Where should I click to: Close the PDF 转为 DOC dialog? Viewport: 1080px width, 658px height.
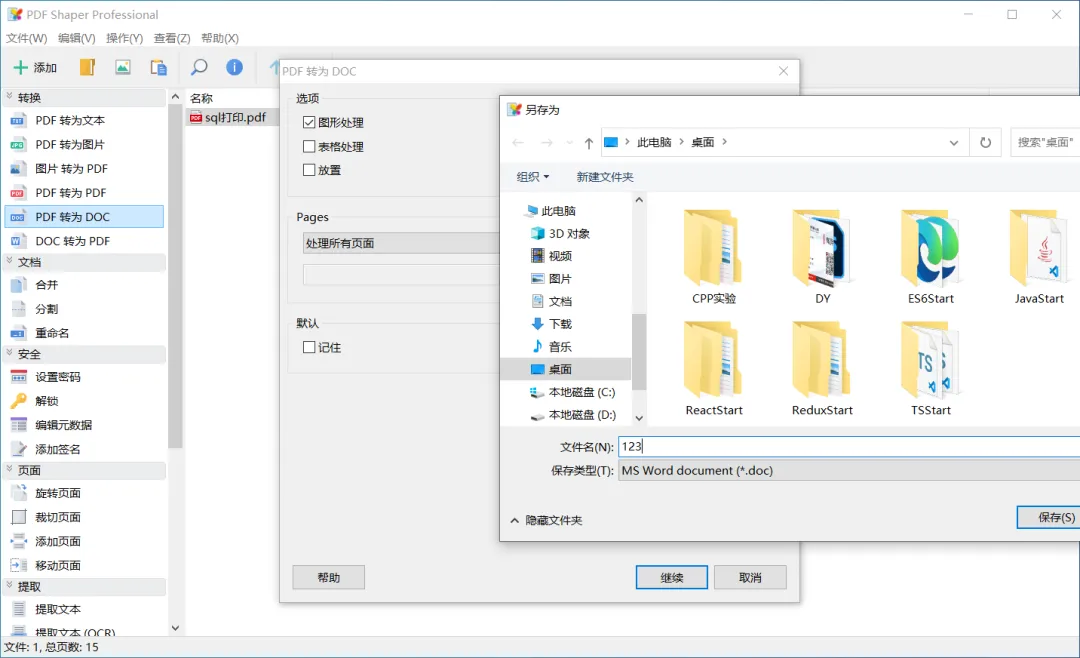pos(783,71)
